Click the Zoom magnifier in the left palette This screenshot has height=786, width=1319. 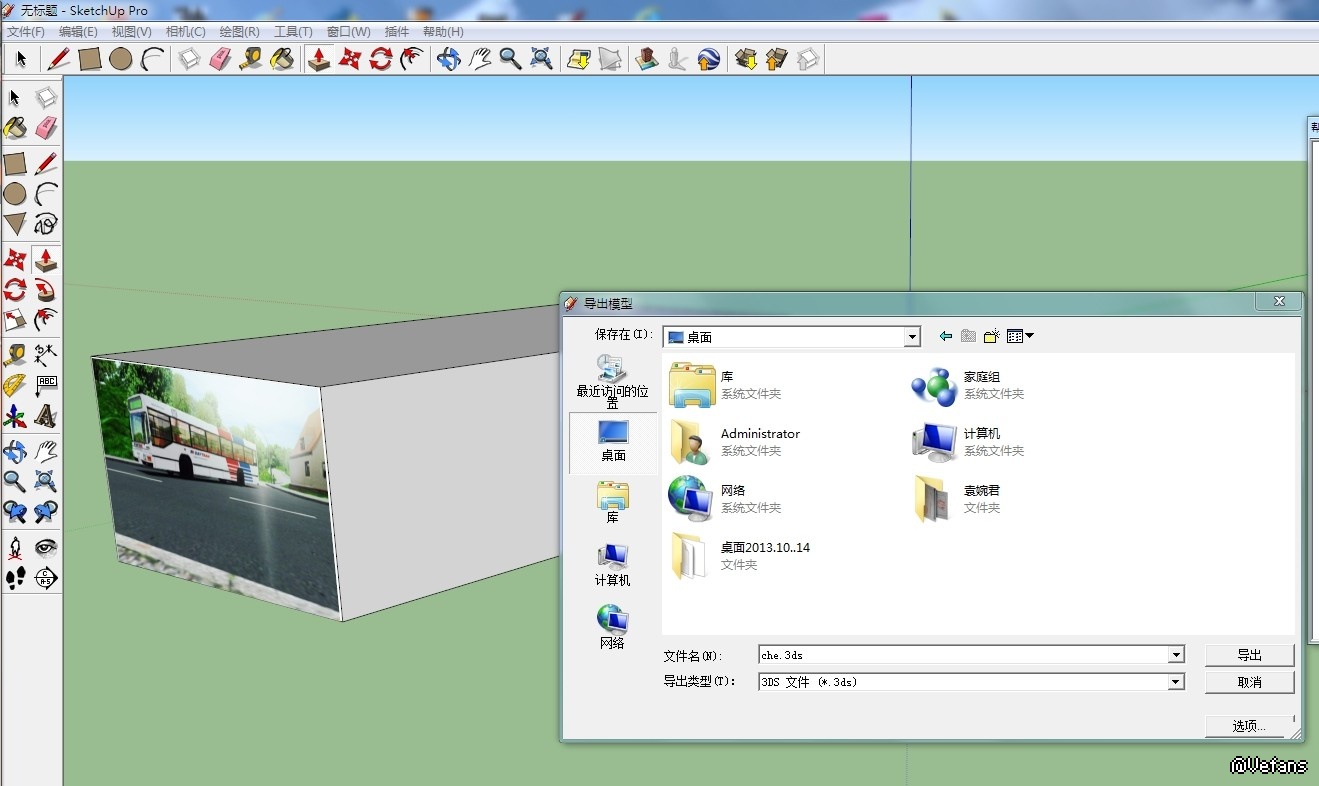coord(15,481)
